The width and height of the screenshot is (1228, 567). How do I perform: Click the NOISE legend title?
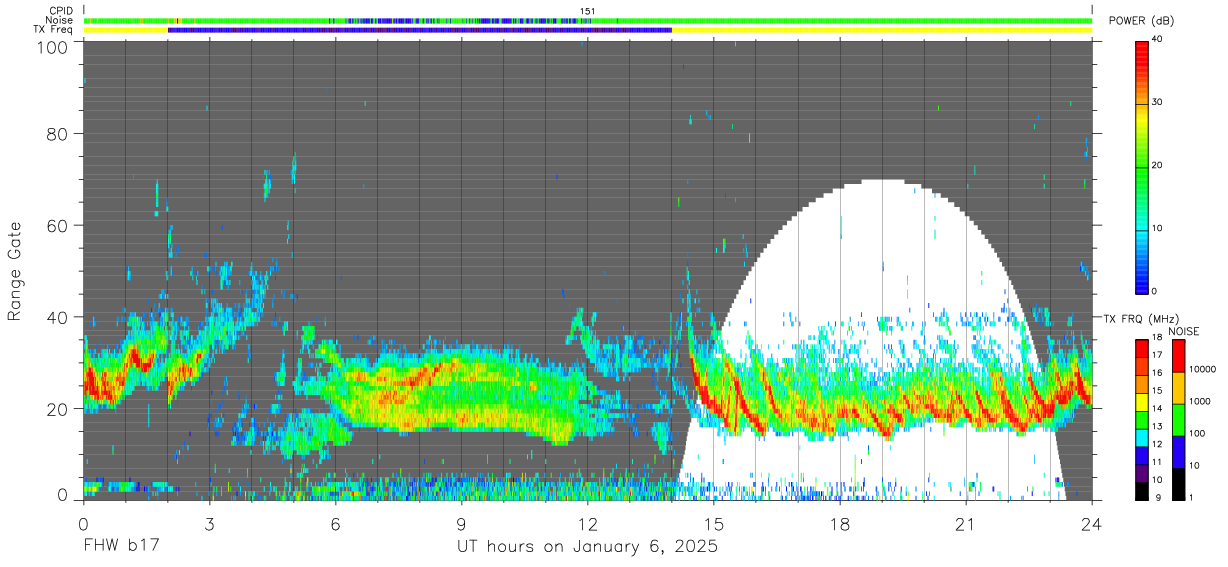tap(1183, 331)
